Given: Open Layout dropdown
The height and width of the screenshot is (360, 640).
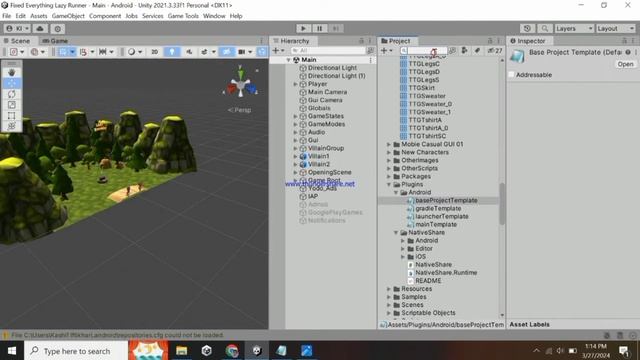Looking at the screenshot, I should point(616,29).
